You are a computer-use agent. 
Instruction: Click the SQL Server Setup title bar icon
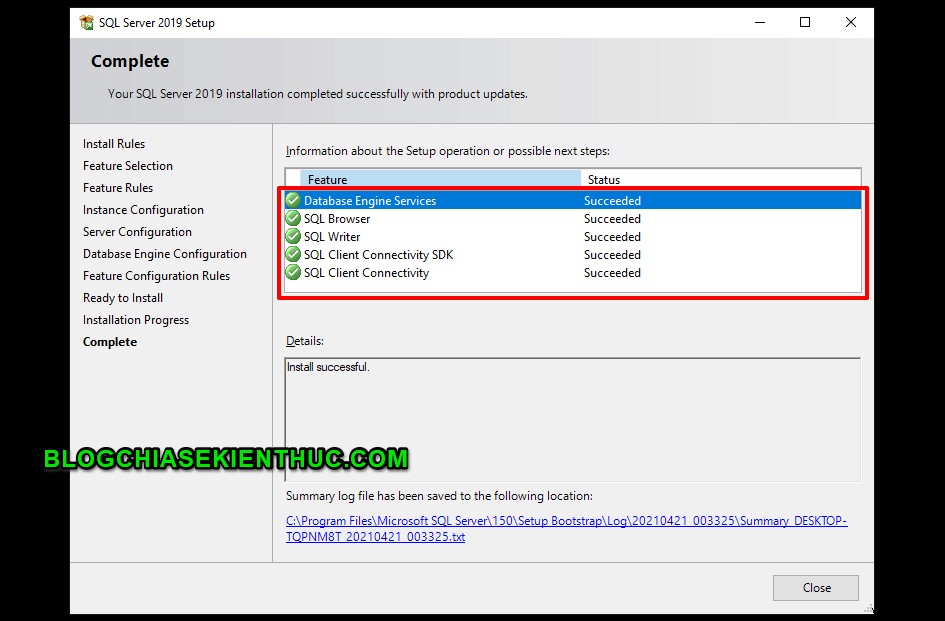tap(87, 23)
